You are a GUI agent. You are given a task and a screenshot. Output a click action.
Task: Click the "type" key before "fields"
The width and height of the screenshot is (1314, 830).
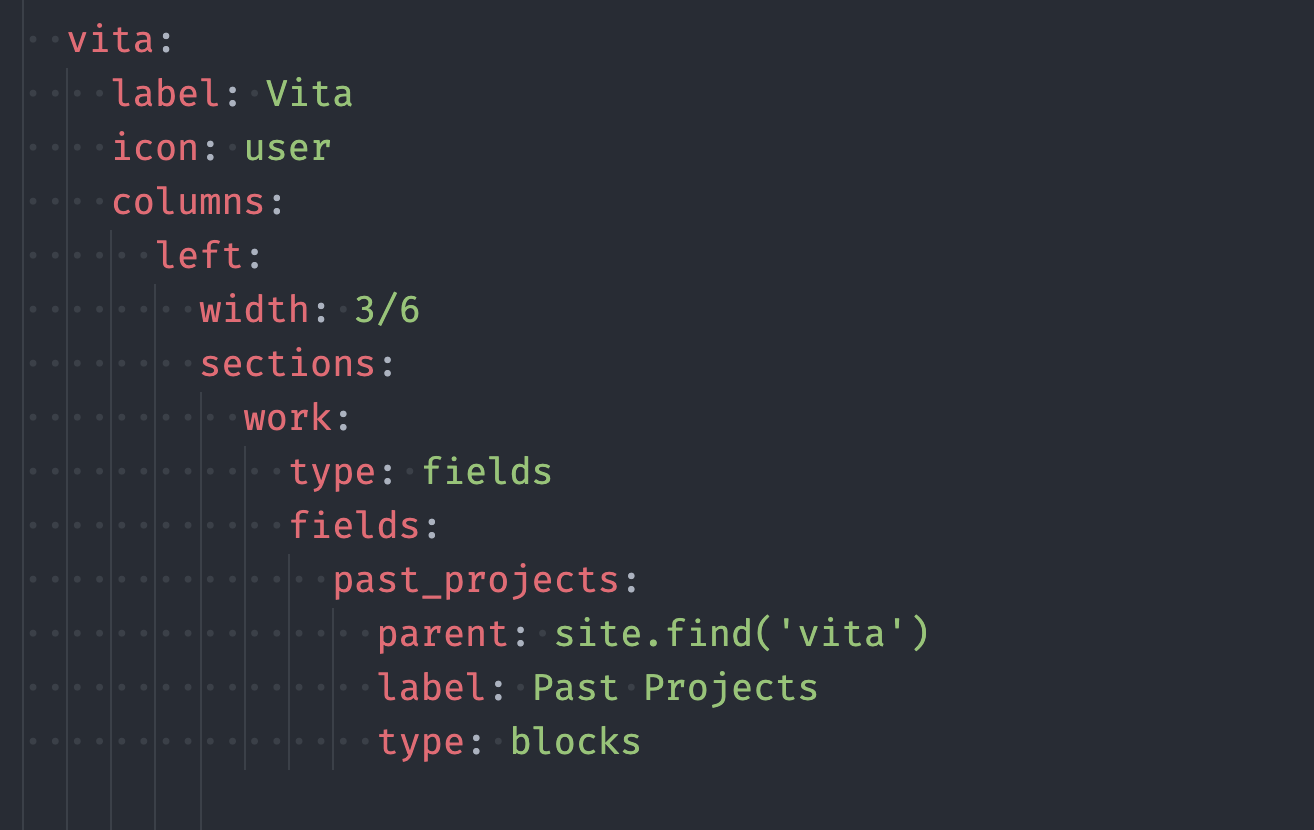coord(332,472)
